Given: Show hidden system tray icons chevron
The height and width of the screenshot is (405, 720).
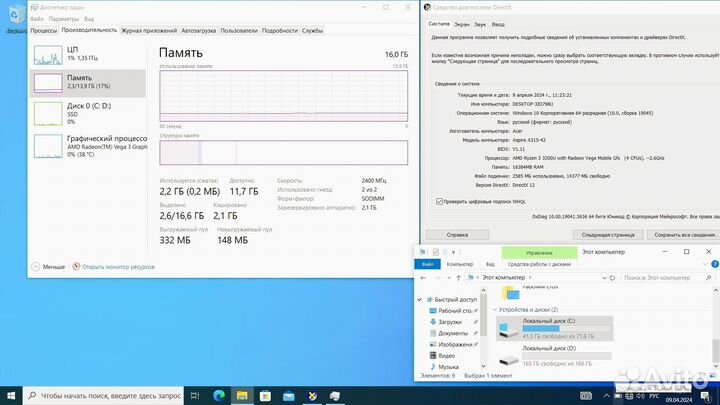Looking at the screenshot, I should point(606,396).
